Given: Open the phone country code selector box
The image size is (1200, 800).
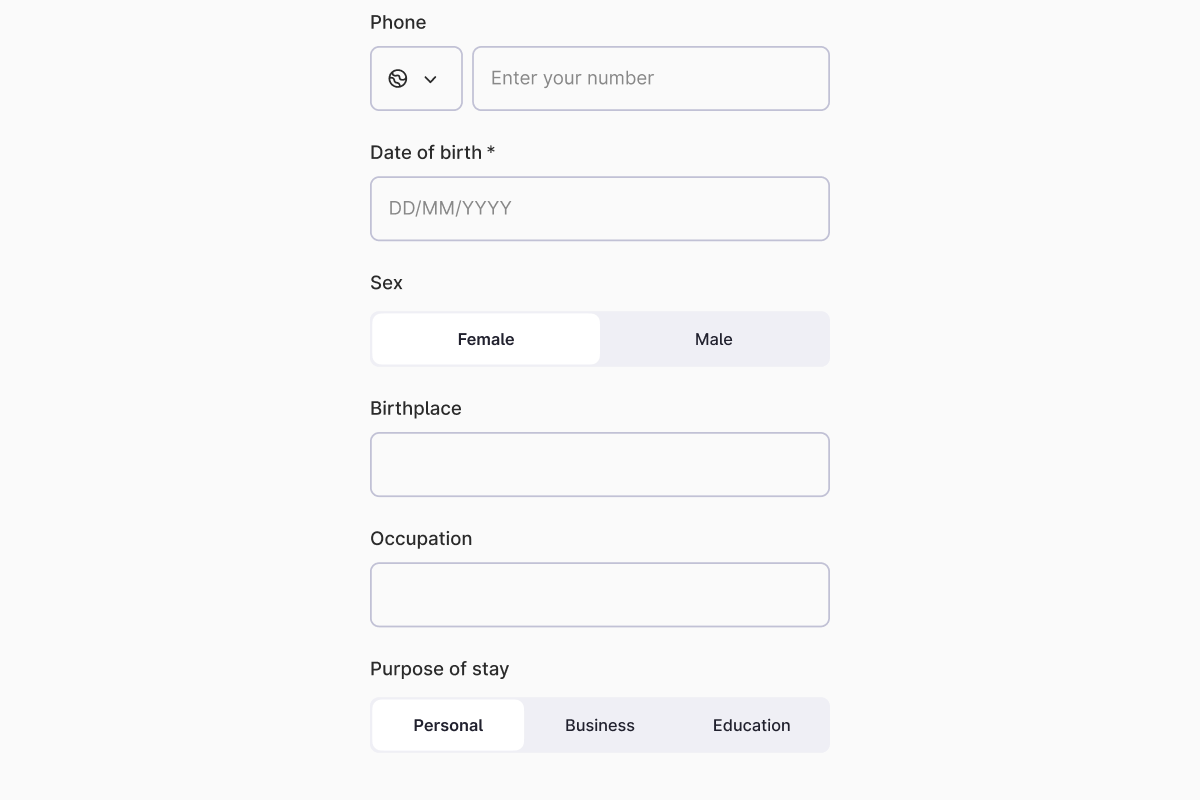Looking at the screenshot, I should coord(416,79).
